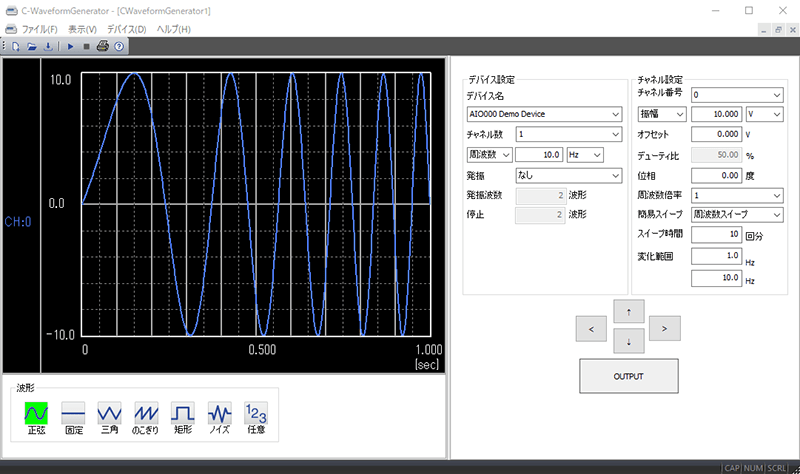
Task: Choose the sawtooth (のこぎり) waveform icon
Action: click(146, 412)
